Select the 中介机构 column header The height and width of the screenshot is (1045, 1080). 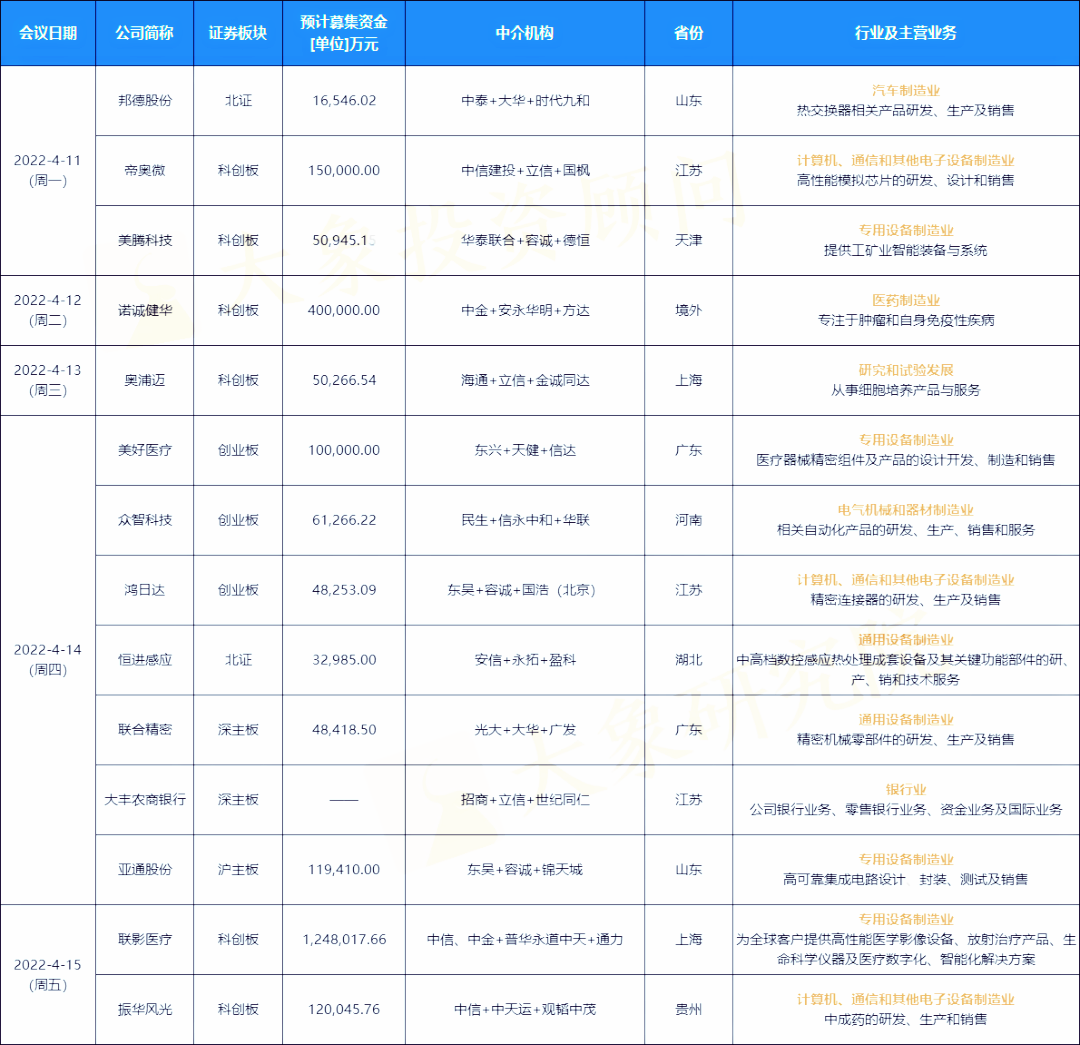[525, 33]
